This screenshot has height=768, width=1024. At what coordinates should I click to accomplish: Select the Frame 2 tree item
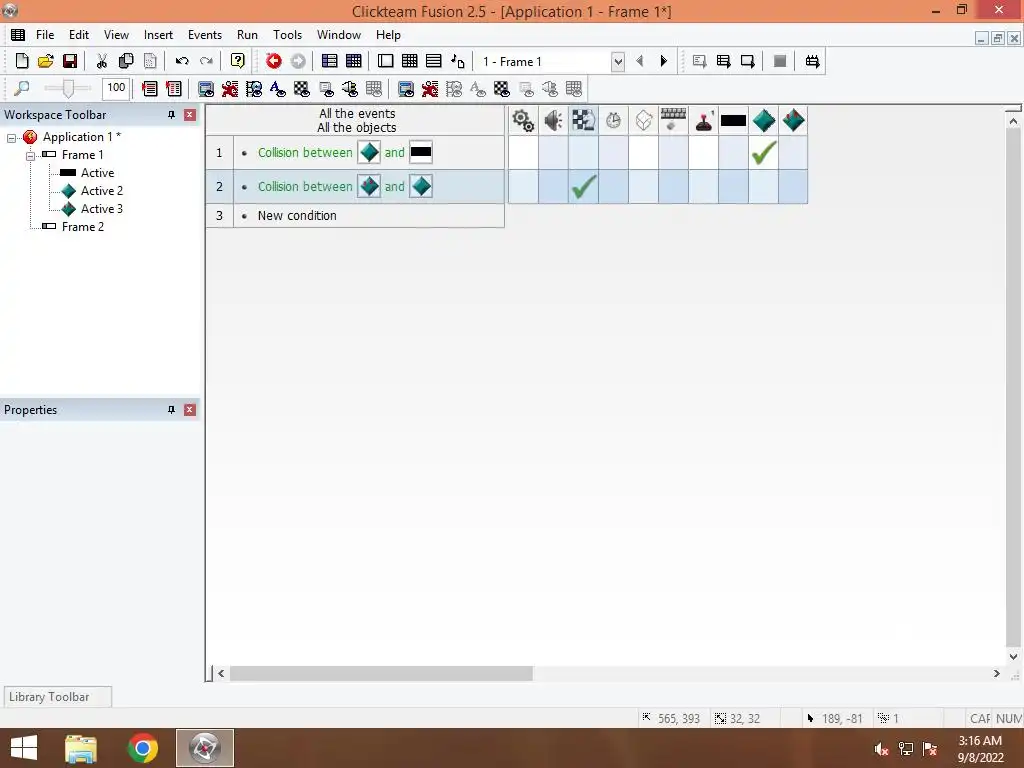pos(83,227)
